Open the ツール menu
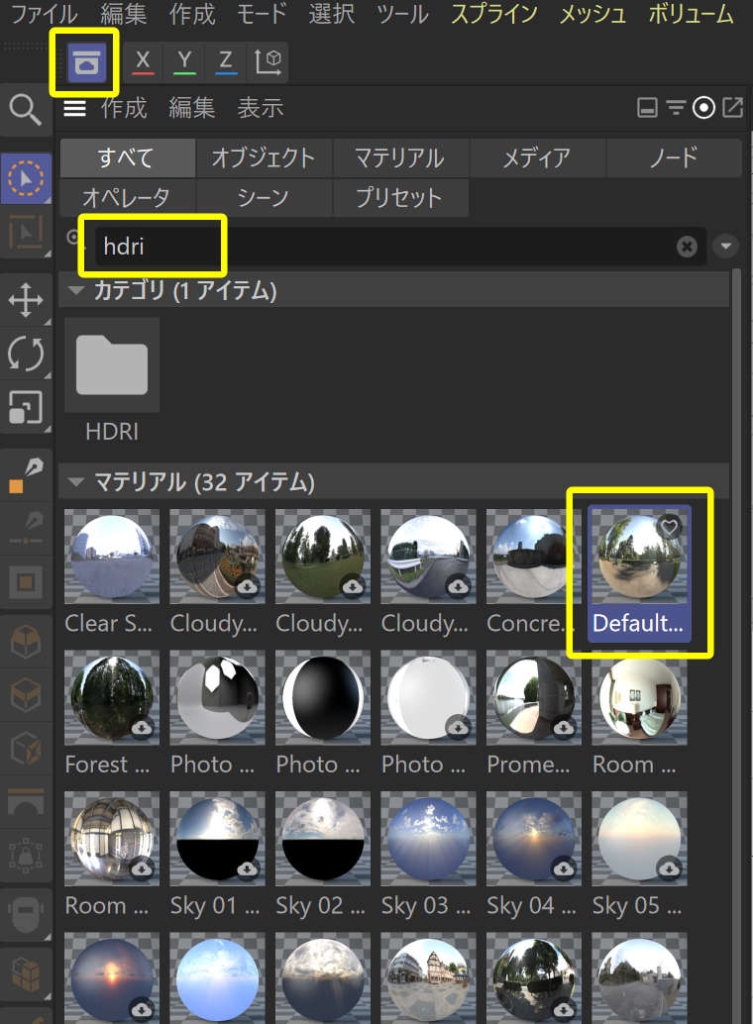Image resolution: width=753 pixels, height=1024 pixels. [403, 14]
